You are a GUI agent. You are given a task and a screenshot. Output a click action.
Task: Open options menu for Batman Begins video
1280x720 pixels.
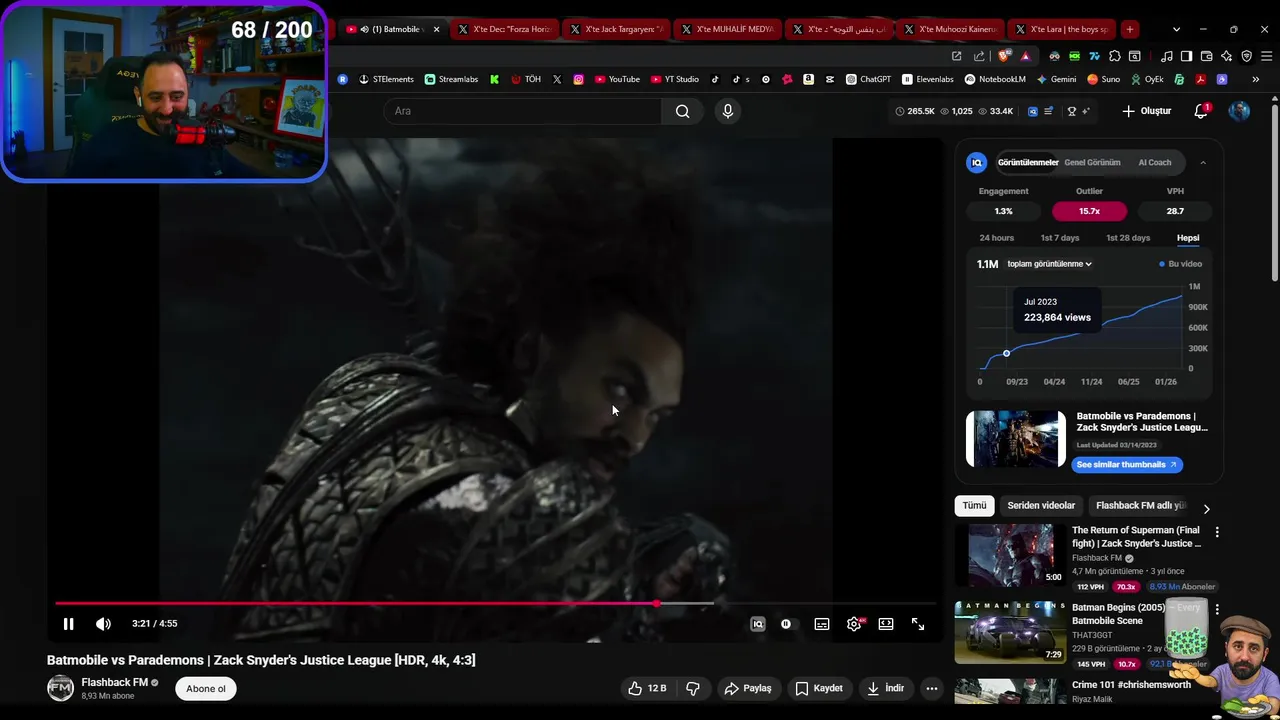click(1217, 608)
